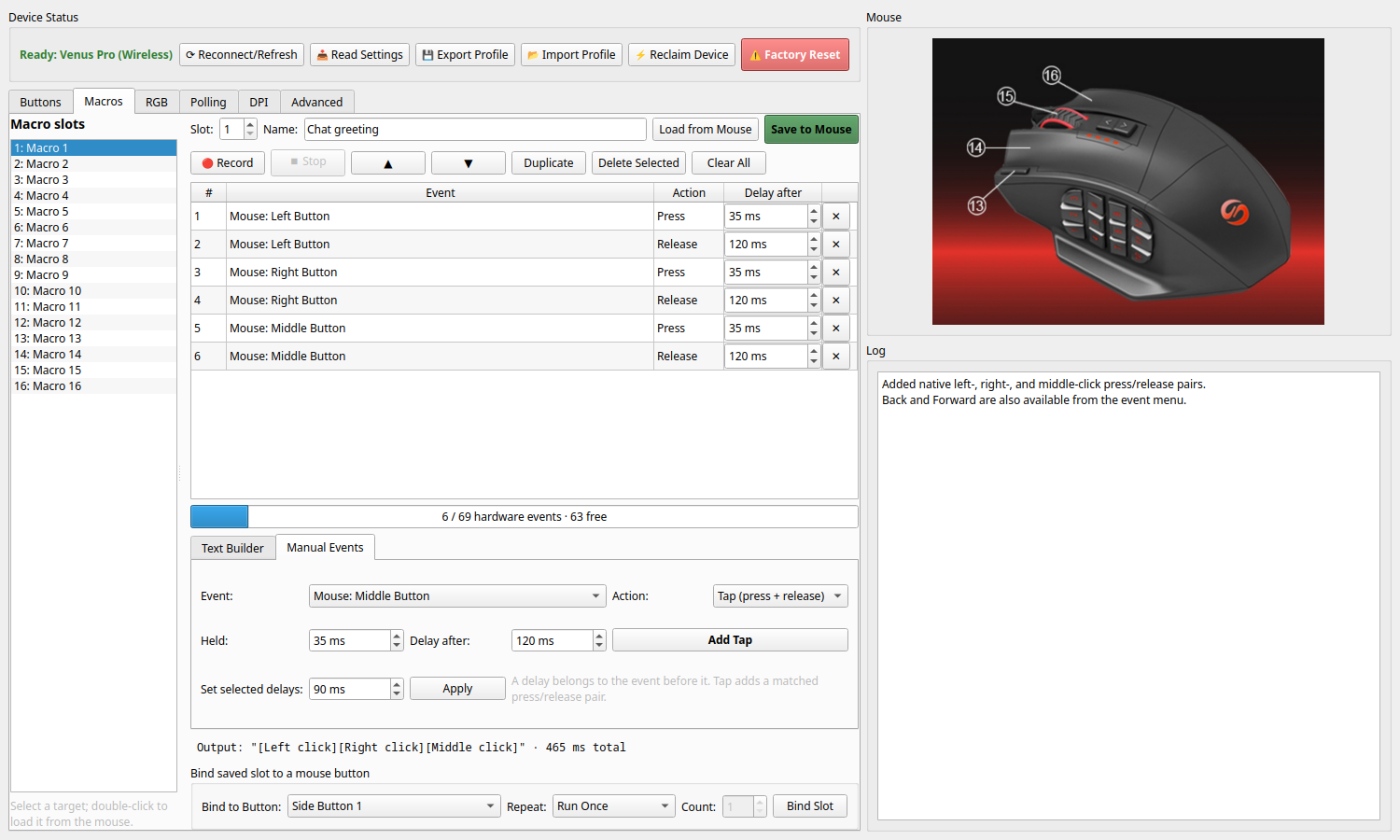Move selected event down with the arrow
The image size is (1400, 840).
[x=469, y=162]
